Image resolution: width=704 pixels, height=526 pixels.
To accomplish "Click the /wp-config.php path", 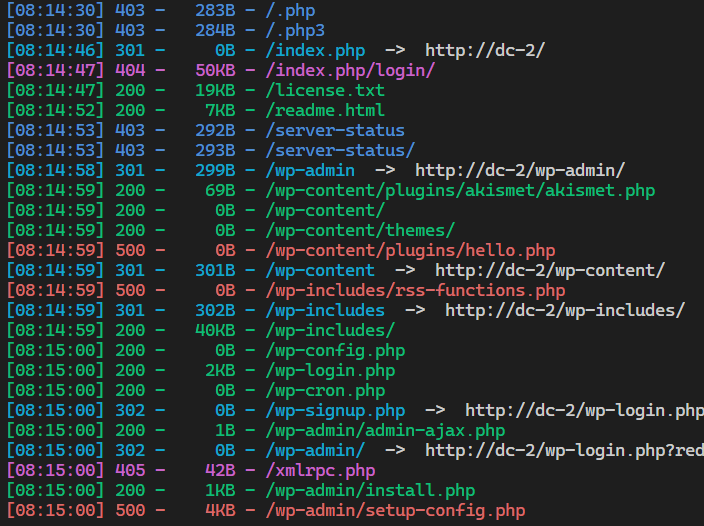I will [335, 350].
